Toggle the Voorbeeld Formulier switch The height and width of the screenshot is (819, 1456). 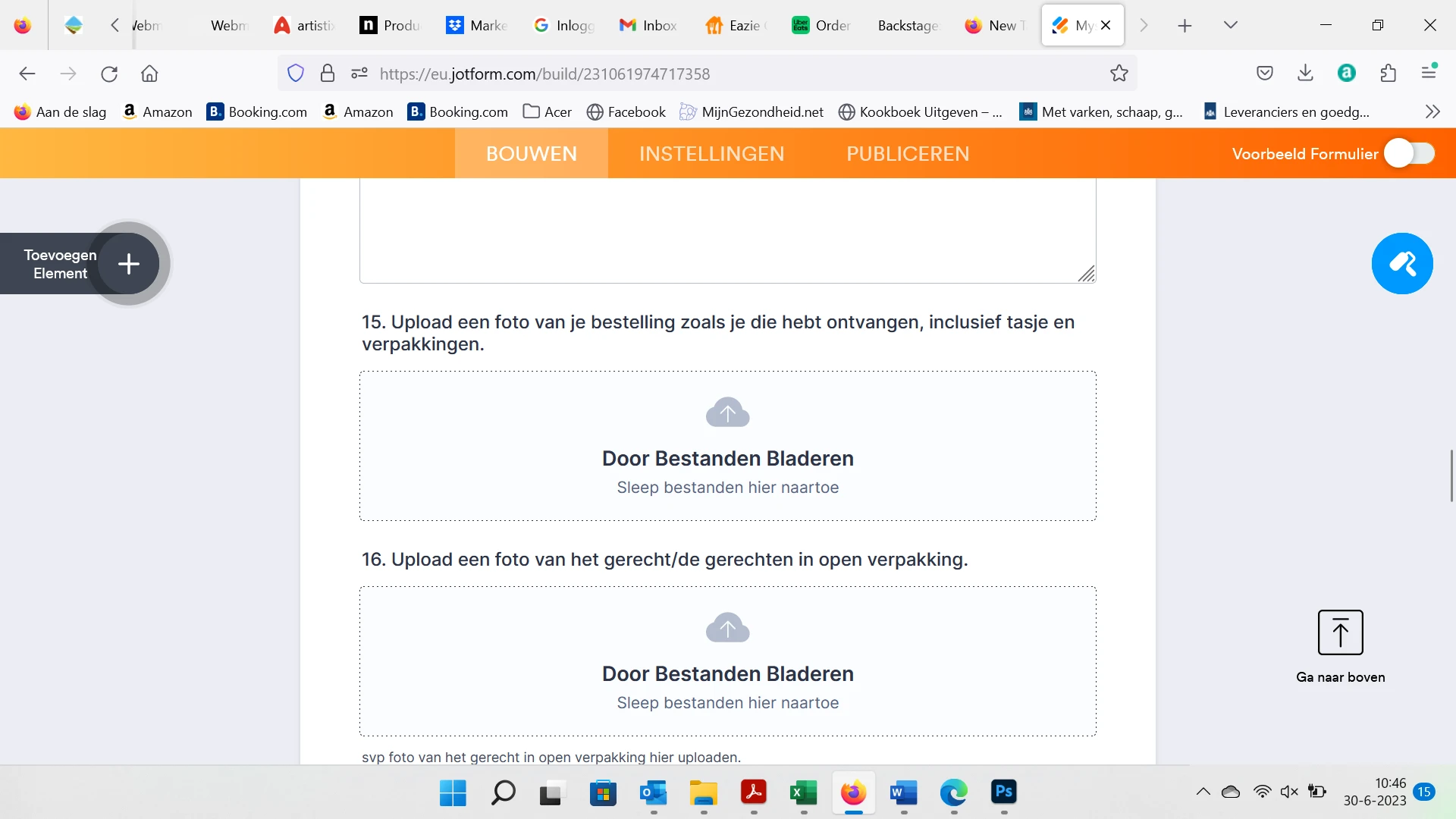click(1410, 152)
